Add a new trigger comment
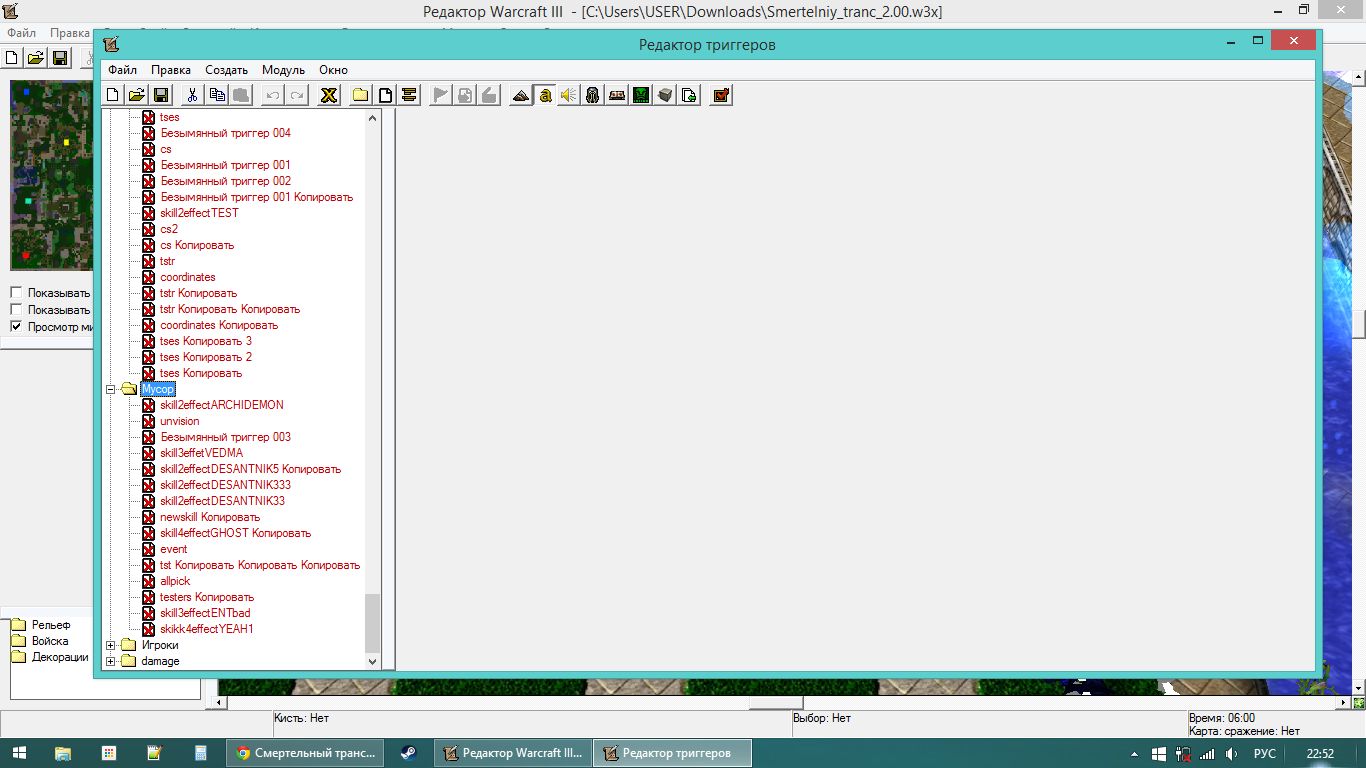Image resolution: width=1366 pixels, height=768 pixels. click(408, 95)
